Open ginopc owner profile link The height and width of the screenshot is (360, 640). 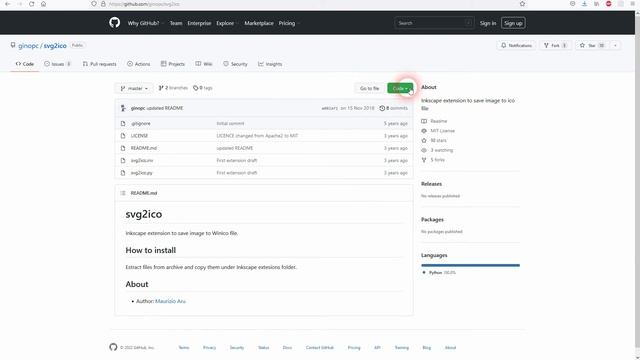[x=28, y=46]
